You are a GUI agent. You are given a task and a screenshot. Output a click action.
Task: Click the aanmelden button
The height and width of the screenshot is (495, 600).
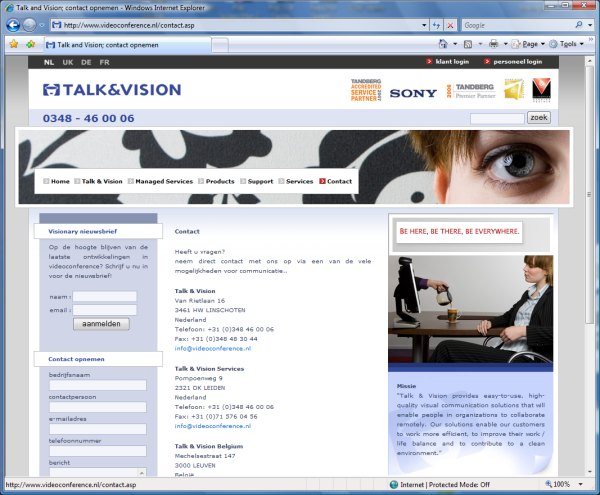pyautogui.click(x=101, y=324)
